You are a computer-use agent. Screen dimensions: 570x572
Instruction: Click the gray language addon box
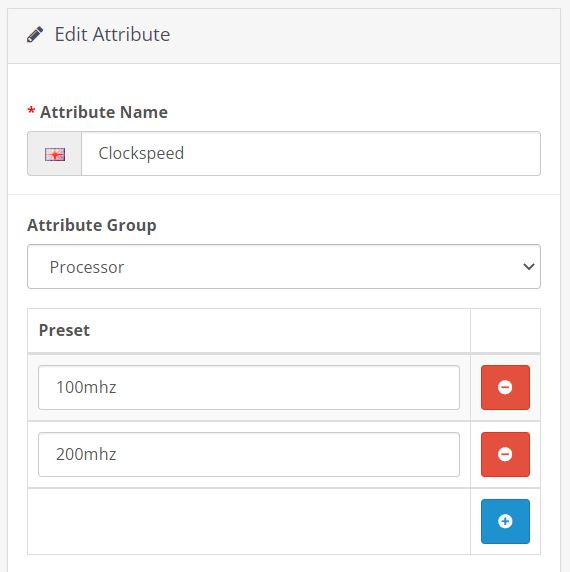tap(55, 154)
